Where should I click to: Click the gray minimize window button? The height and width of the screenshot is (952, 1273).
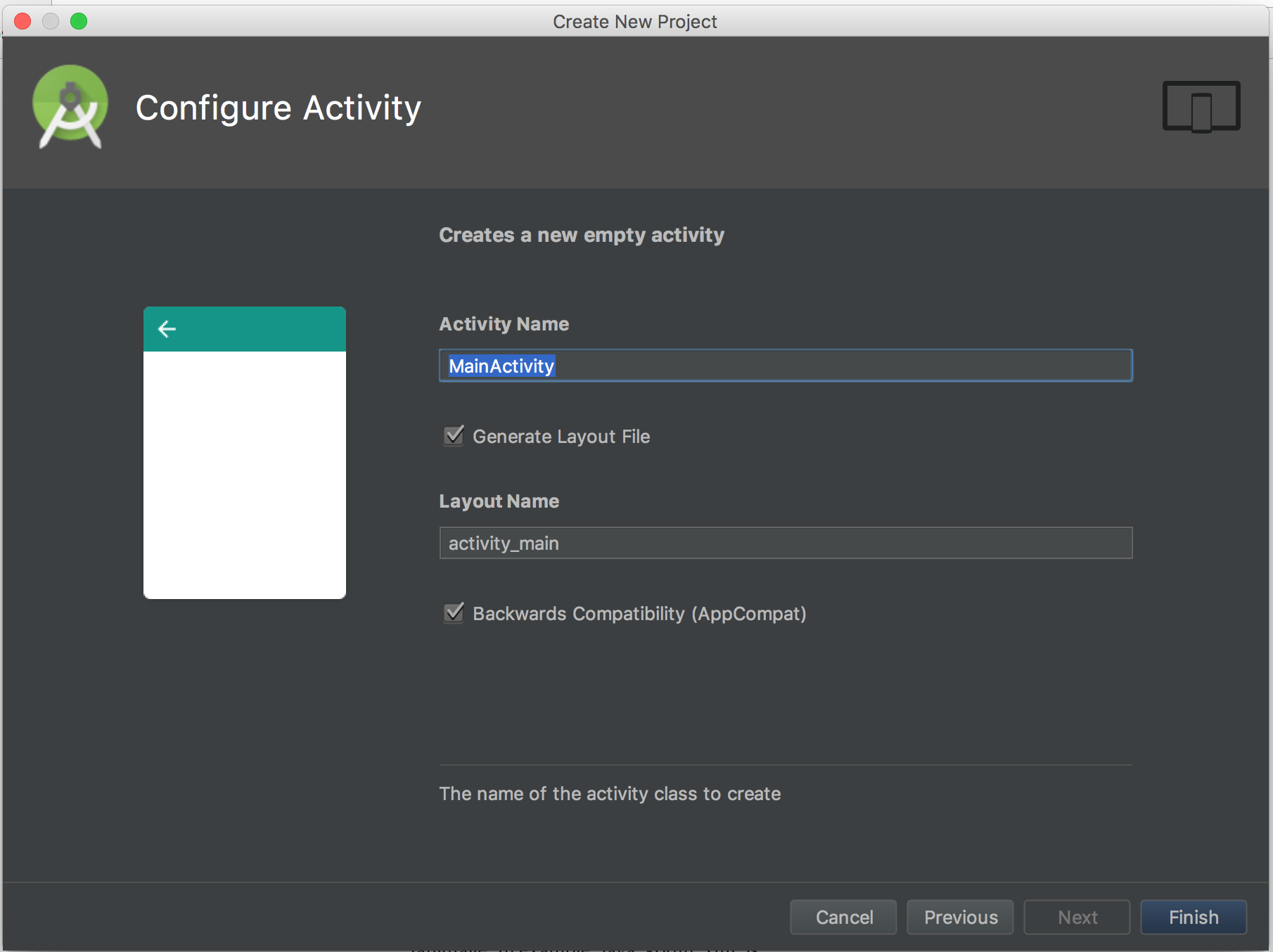click(x=51, y=21)
